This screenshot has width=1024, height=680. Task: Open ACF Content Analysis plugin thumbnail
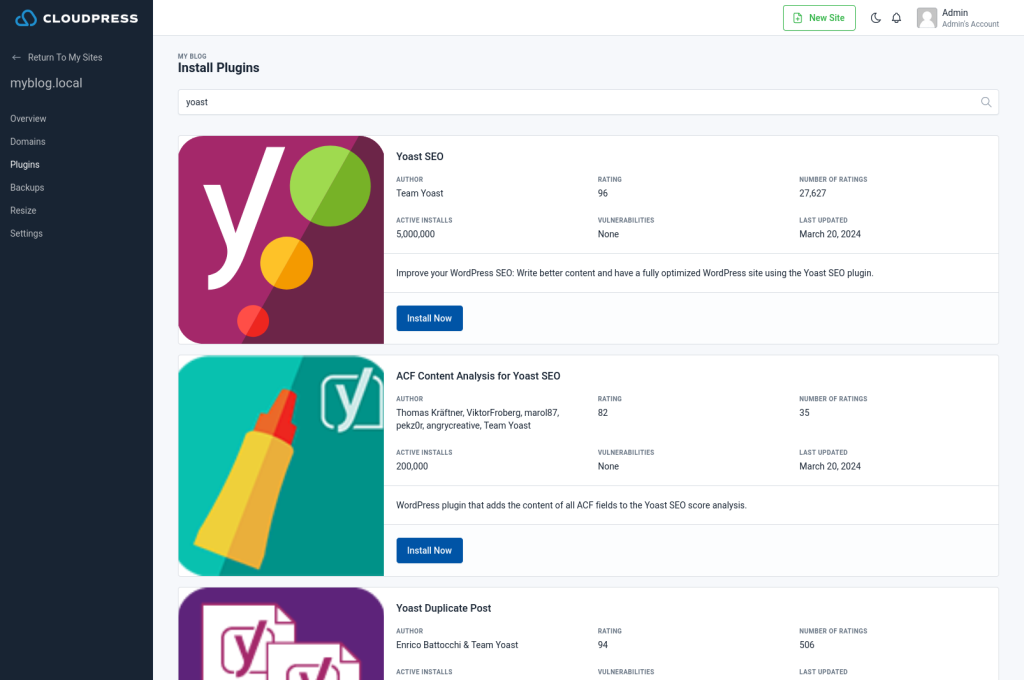click(281, 465)
